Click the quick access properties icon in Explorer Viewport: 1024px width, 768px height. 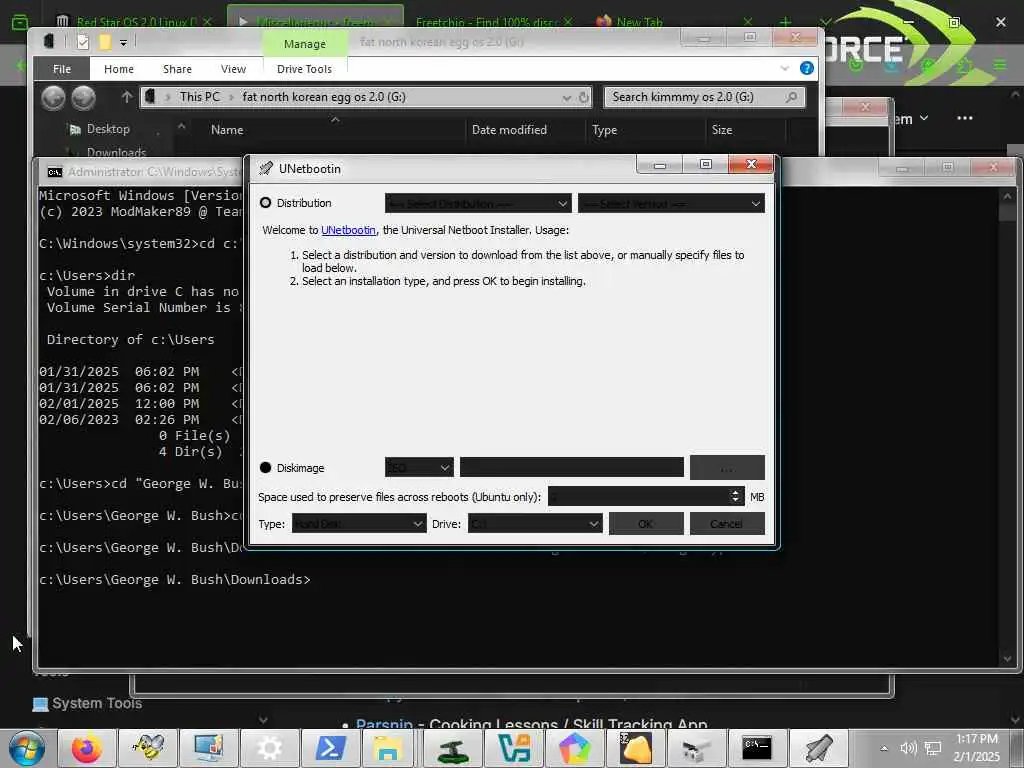click(82, 42)
